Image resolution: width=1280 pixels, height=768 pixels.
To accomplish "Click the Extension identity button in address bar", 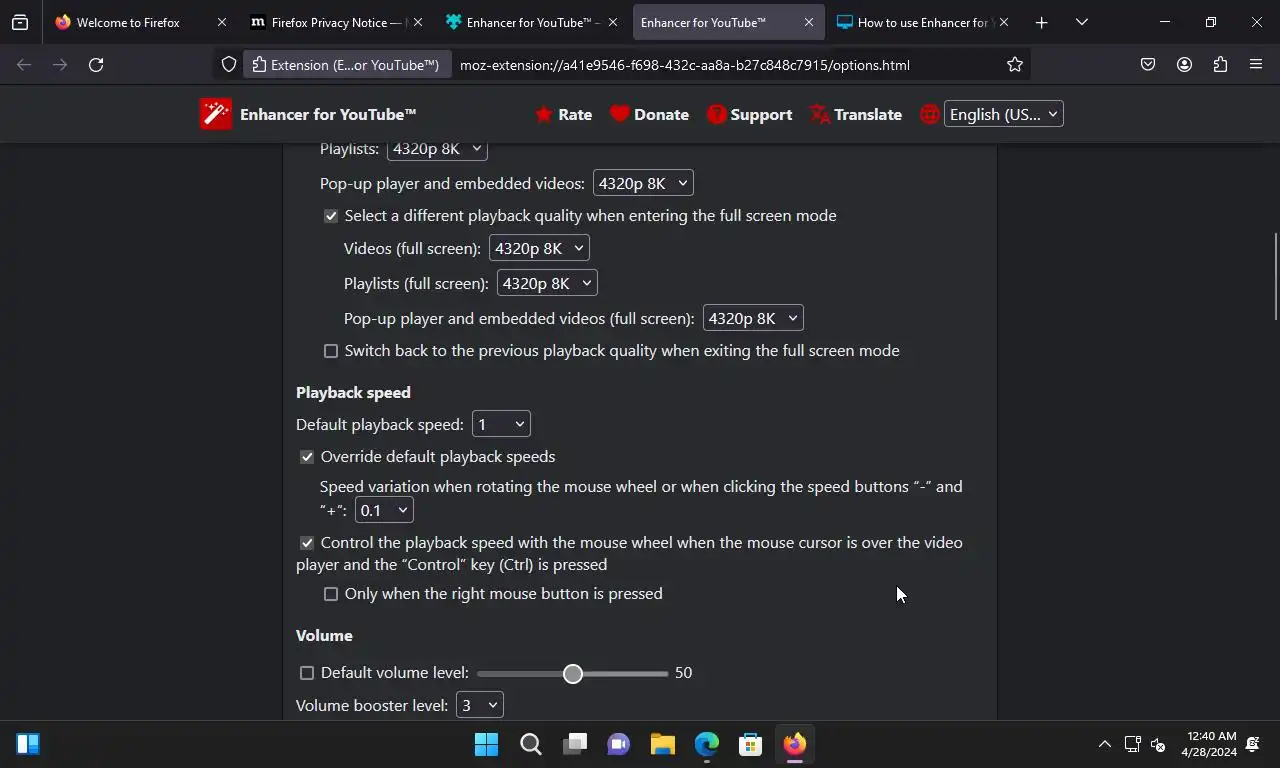I will 345,65.
